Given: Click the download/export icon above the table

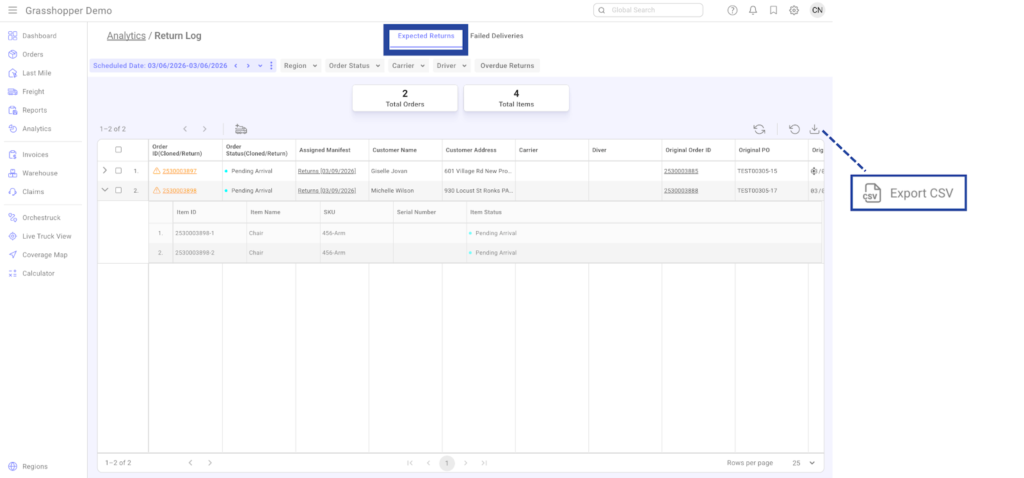Looking at the screenshot, I should (815, 129).
